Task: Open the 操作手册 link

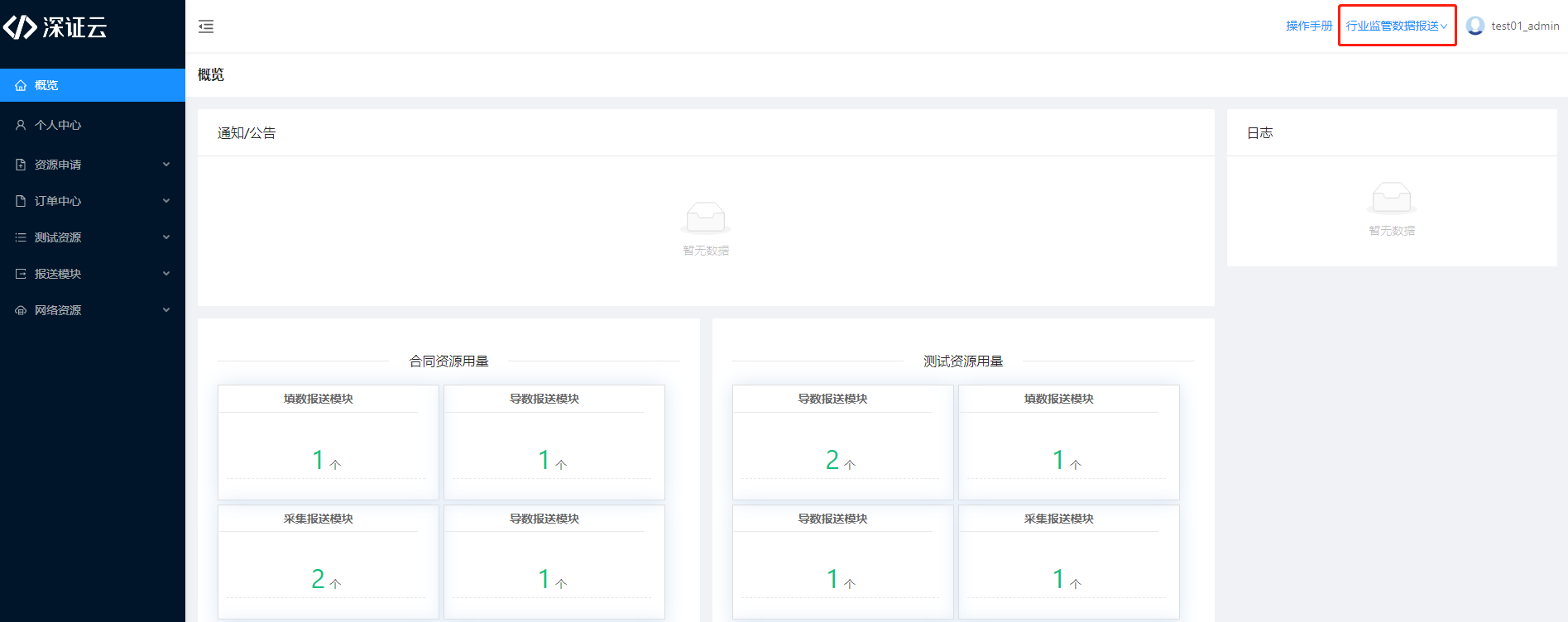Action: coord(1309,26)
